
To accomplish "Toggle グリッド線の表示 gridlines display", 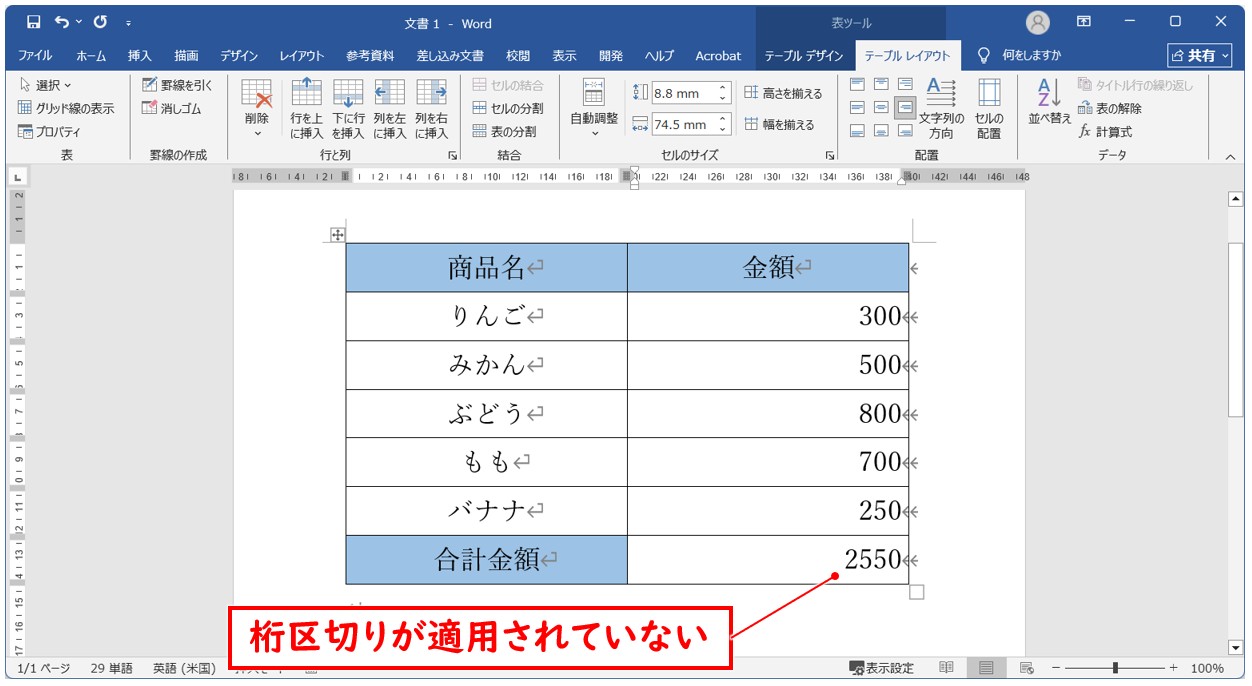I will pyautogui.click(x=66, y=108).
